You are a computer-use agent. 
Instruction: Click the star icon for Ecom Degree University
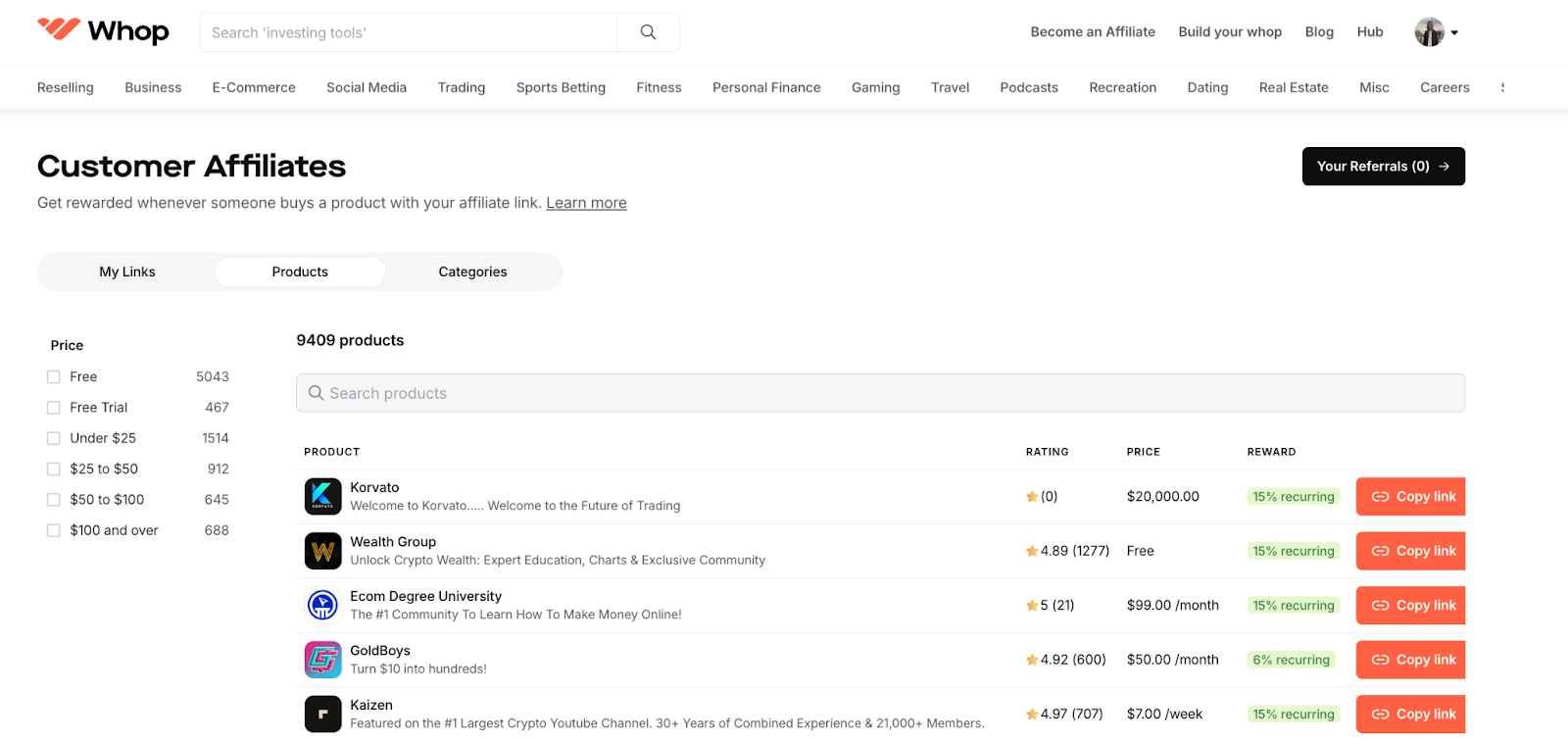pos(1032,606)
